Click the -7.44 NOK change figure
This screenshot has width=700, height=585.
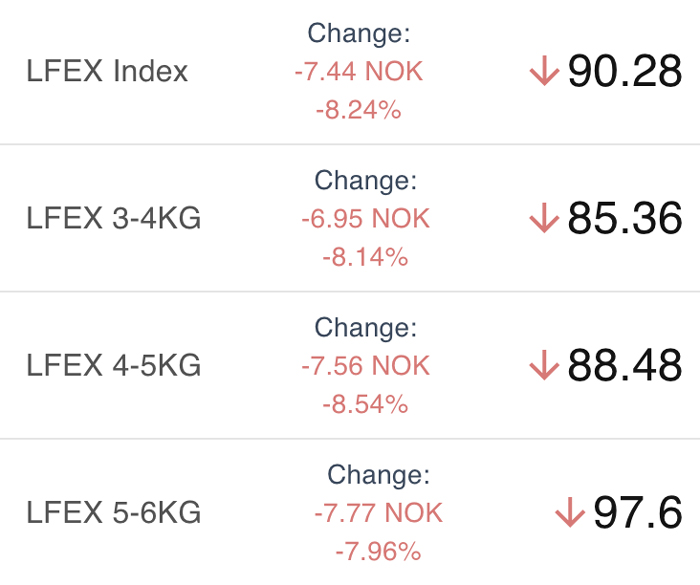[x=359, y=71]
